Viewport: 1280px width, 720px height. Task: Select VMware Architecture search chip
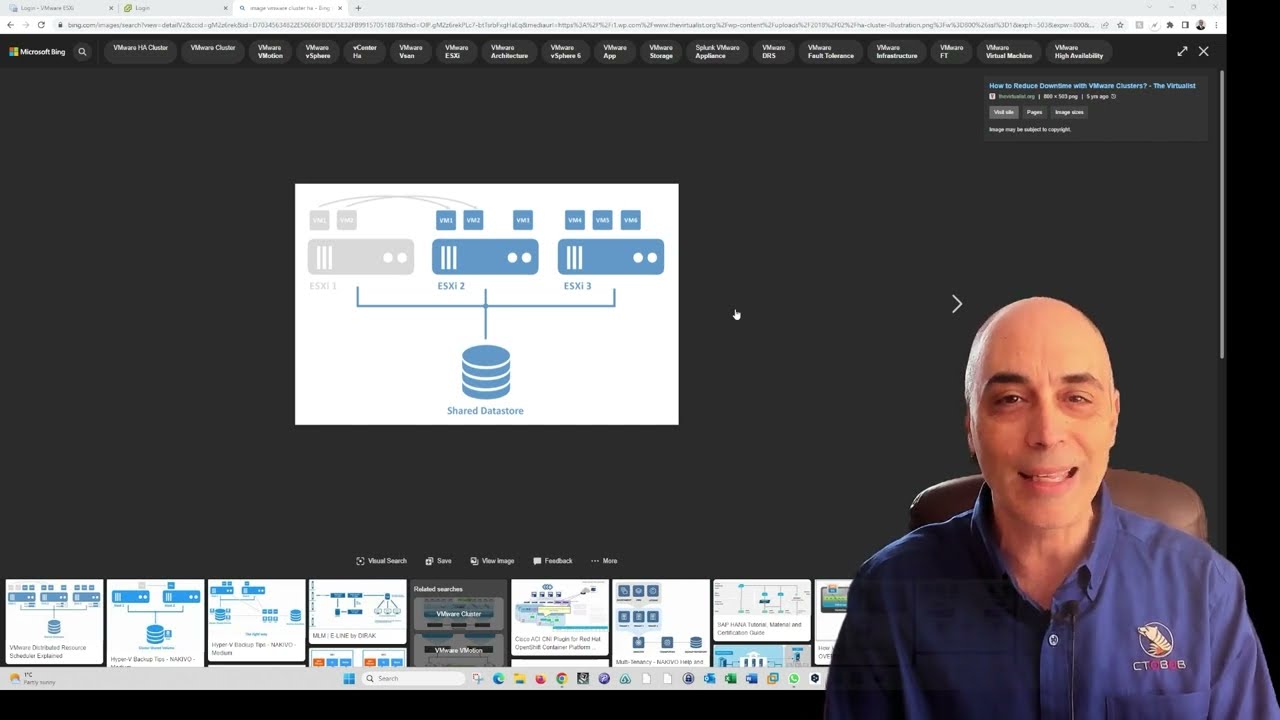[509, 51]
